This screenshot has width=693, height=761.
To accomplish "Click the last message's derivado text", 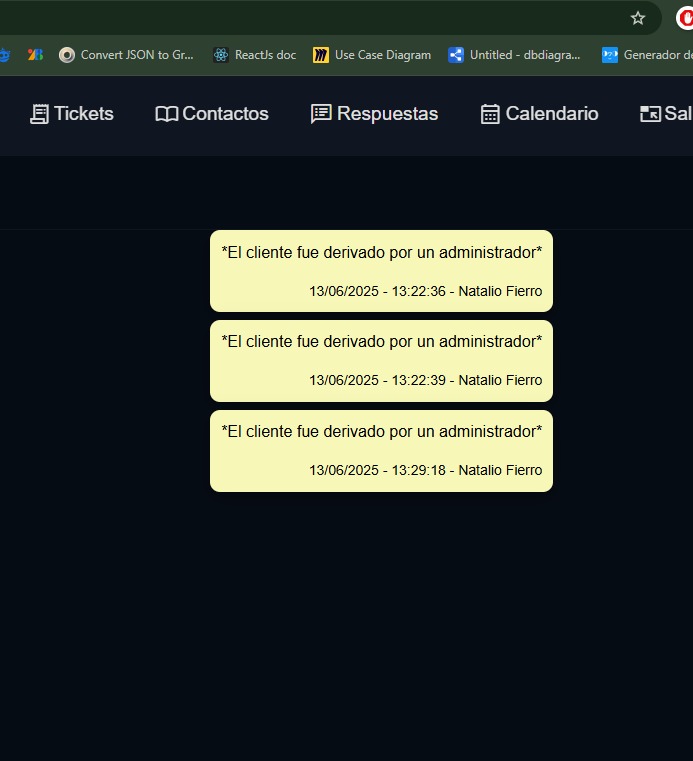I will 381,431.
